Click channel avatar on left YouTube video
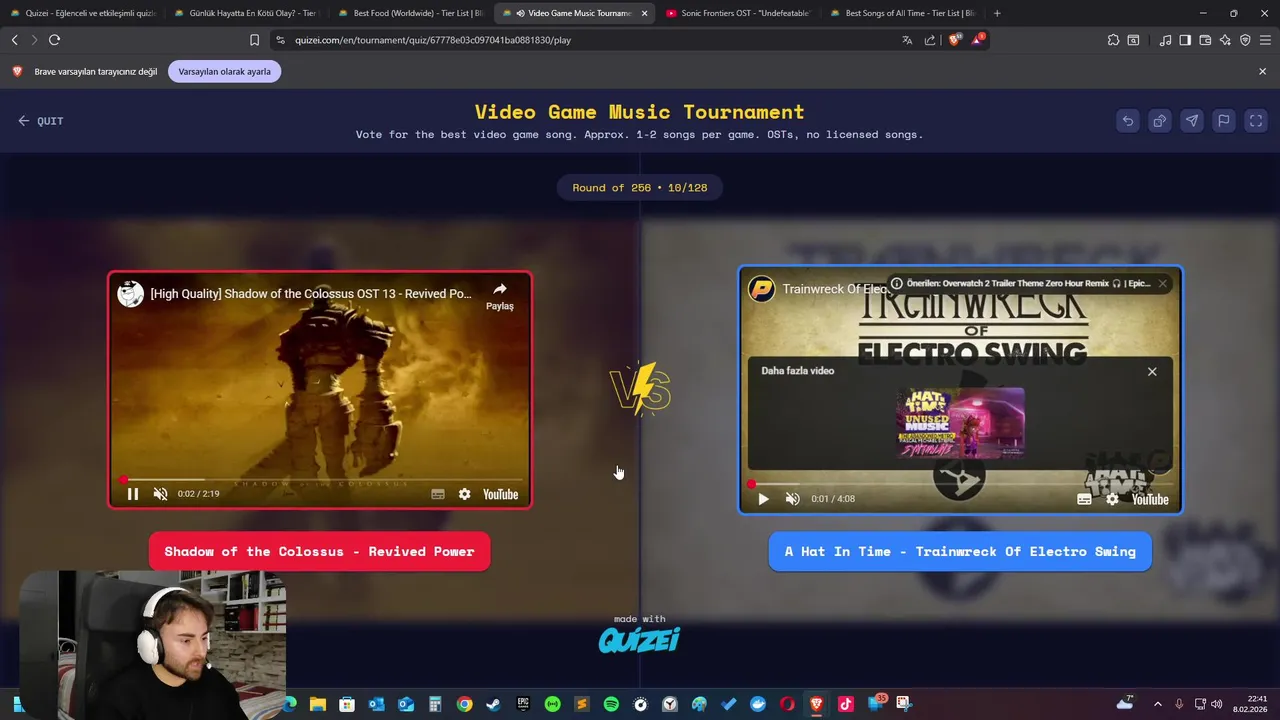1280x720 pixels. click(x=130, y=294)
